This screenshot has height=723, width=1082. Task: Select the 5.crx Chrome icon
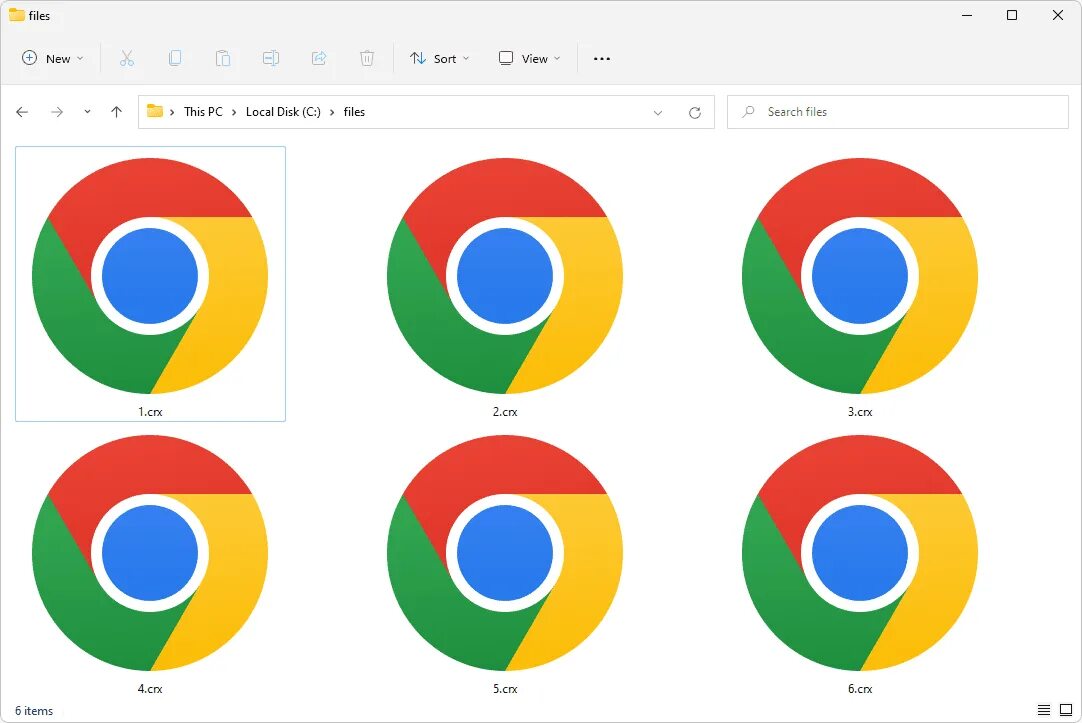505,553
